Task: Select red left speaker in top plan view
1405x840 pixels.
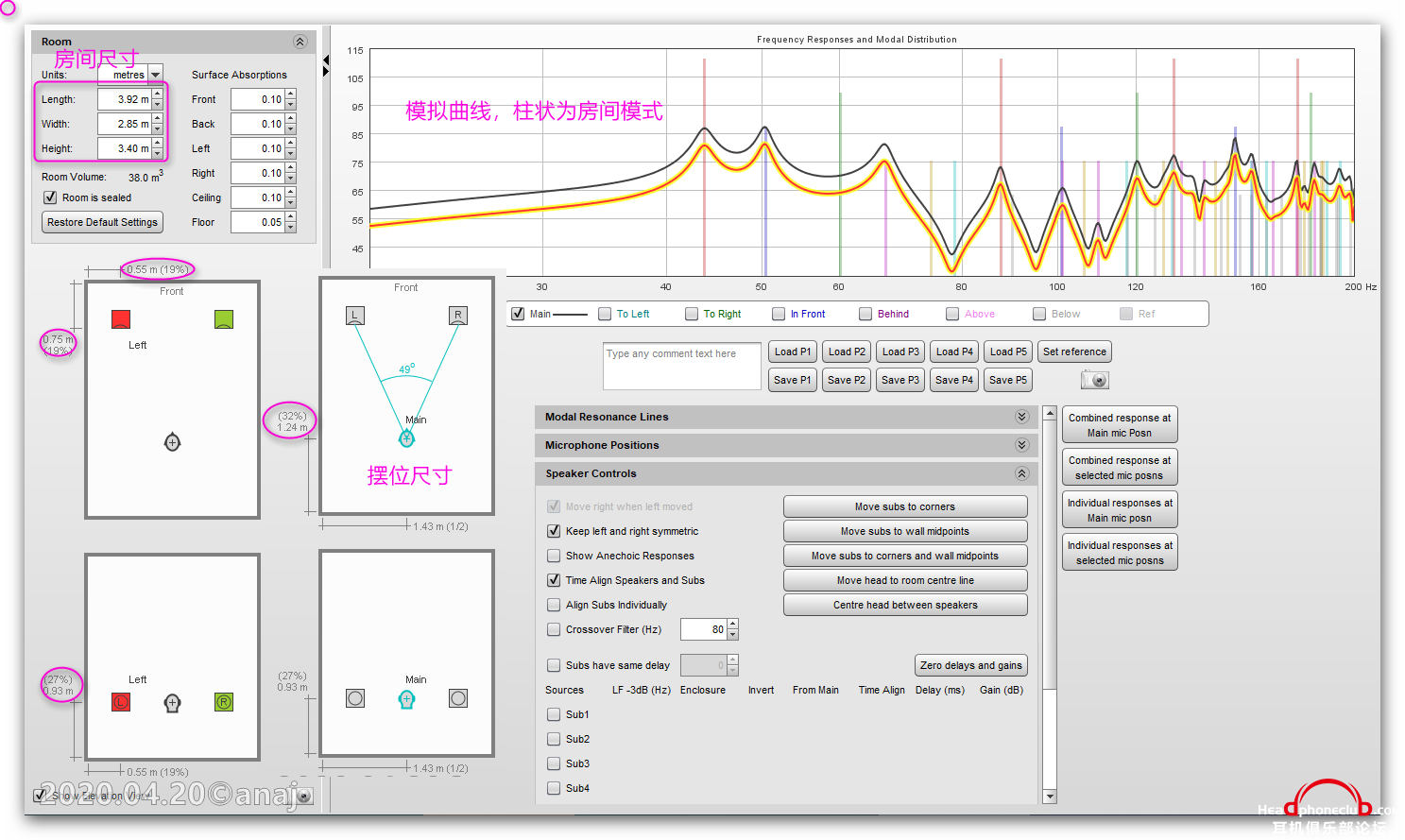Action: (x=121, y=319)
